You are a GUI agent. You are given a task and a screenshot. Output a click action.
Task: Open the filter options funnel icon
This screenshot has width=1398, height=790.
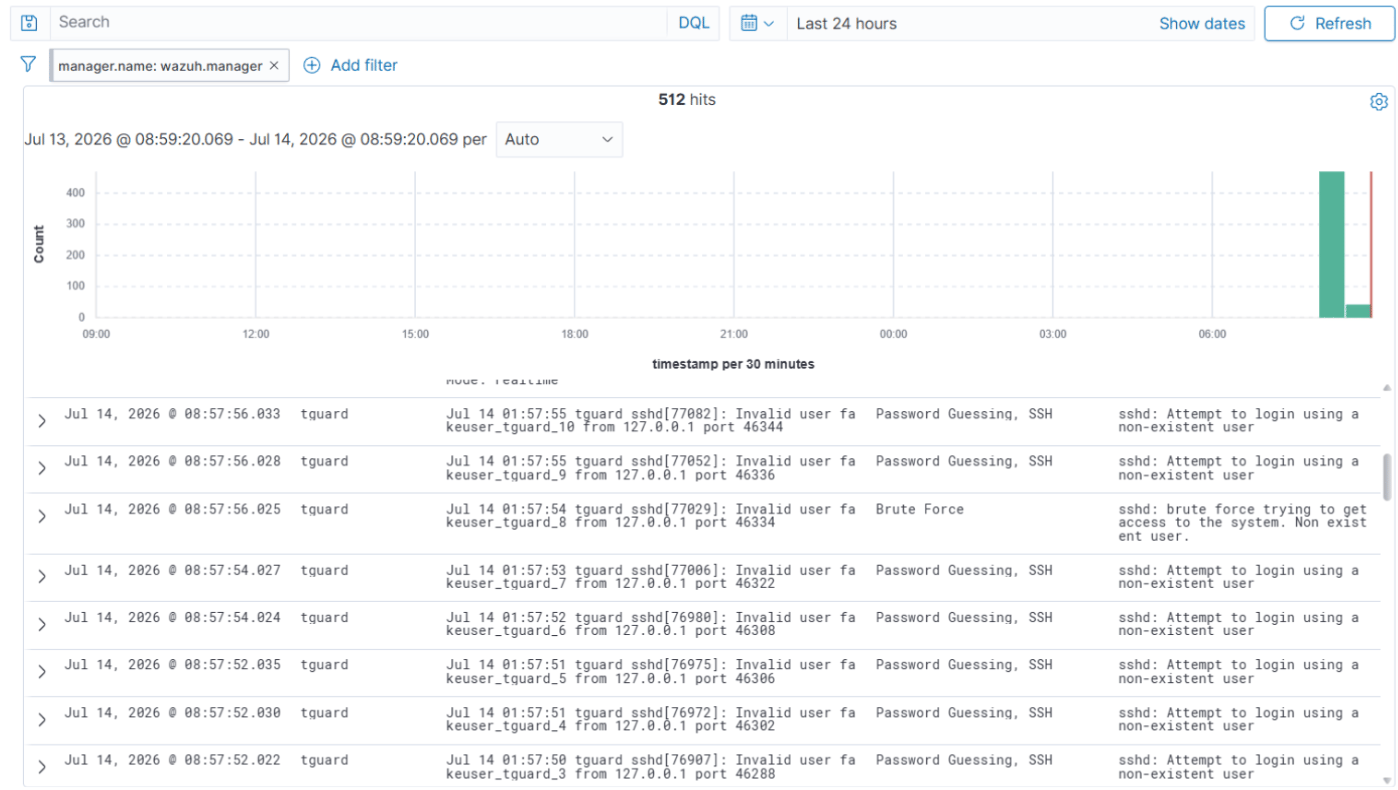(x=29, y=65)
